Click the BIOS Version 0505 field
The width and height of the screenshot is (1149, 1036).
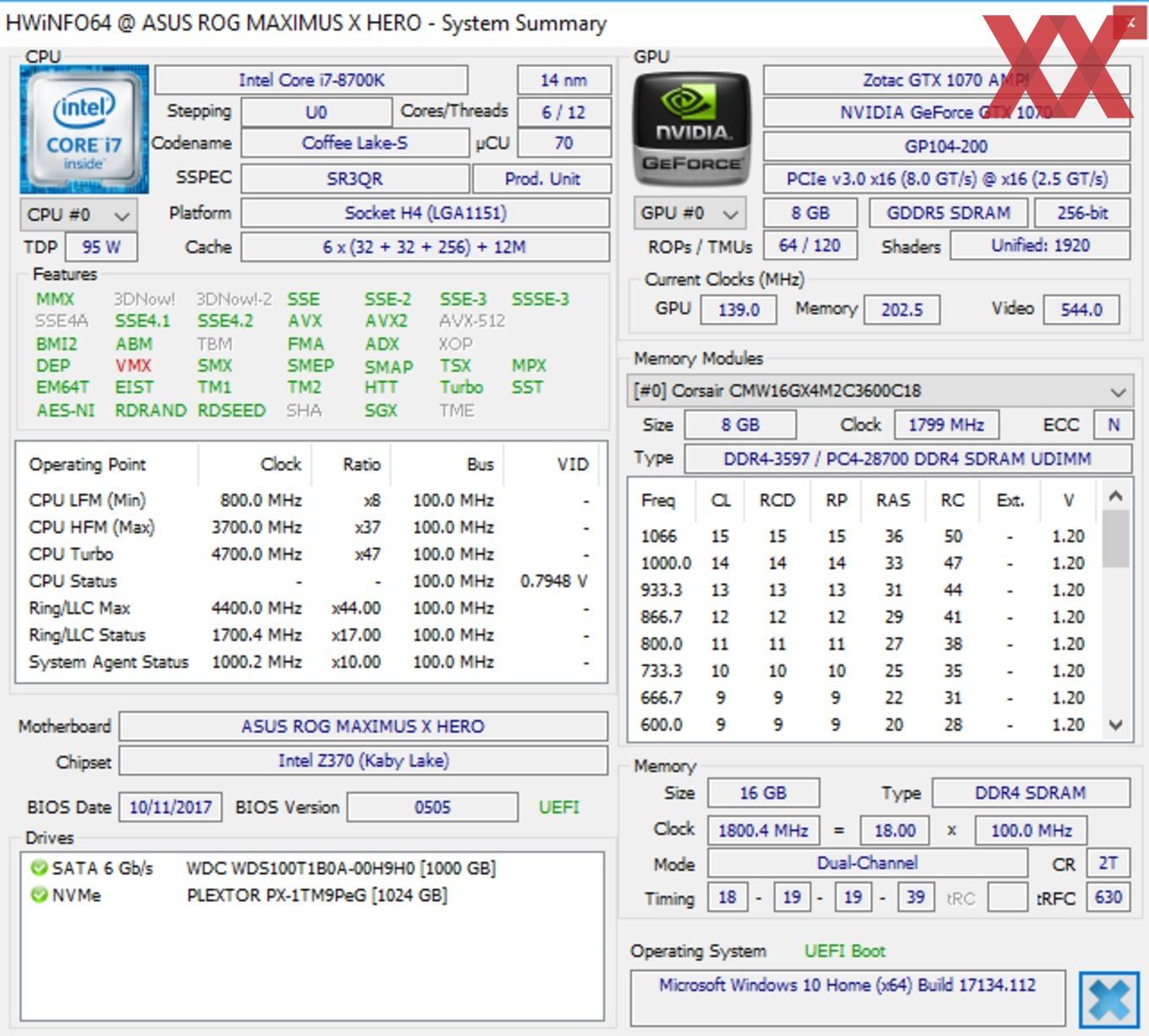point(433,807)
